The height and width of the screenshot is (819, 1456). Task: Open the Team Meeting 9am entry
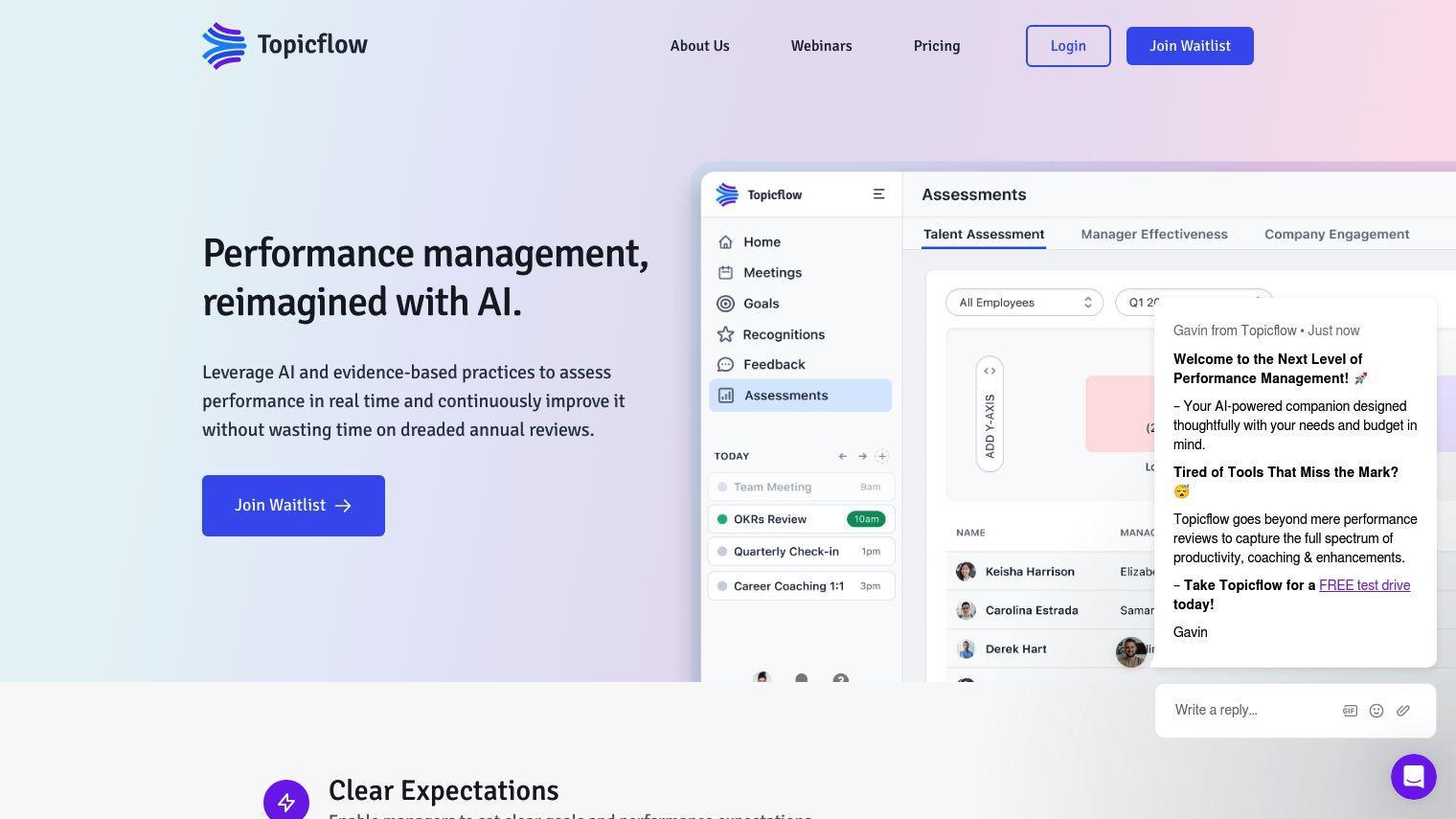802,487
